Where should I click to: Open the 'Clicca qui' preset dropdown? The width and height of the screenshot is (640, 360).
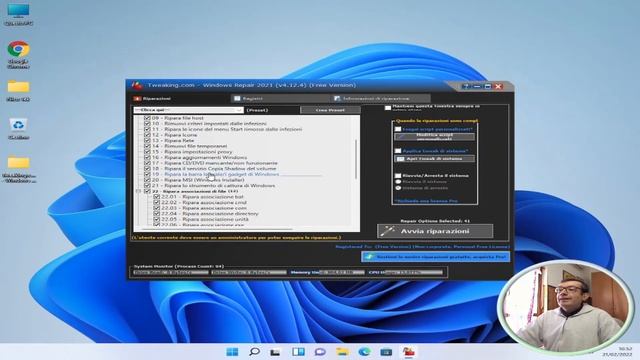click(x=189, y=110)
